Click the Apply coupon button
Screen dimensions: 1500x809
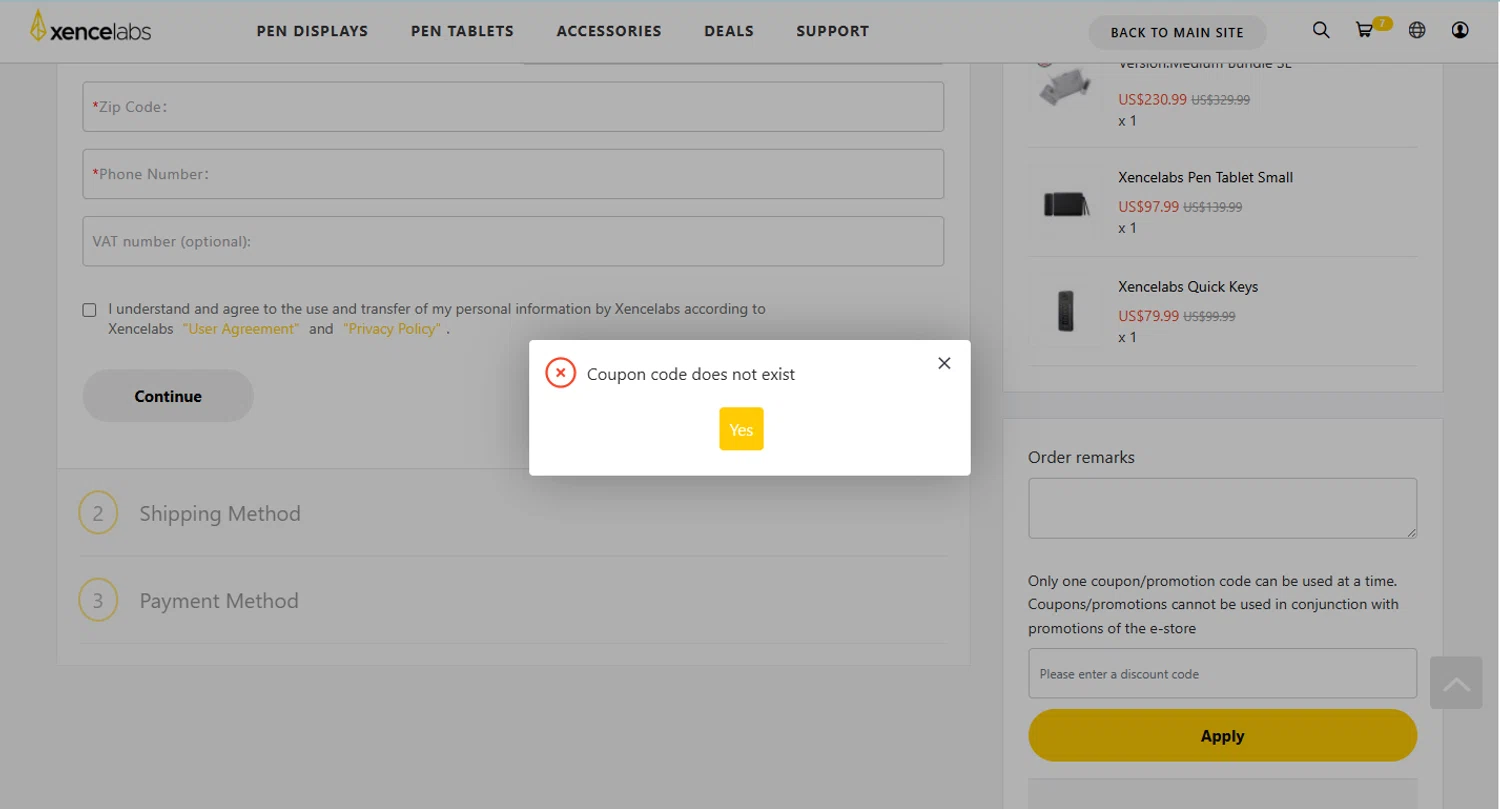[1222, 736]
